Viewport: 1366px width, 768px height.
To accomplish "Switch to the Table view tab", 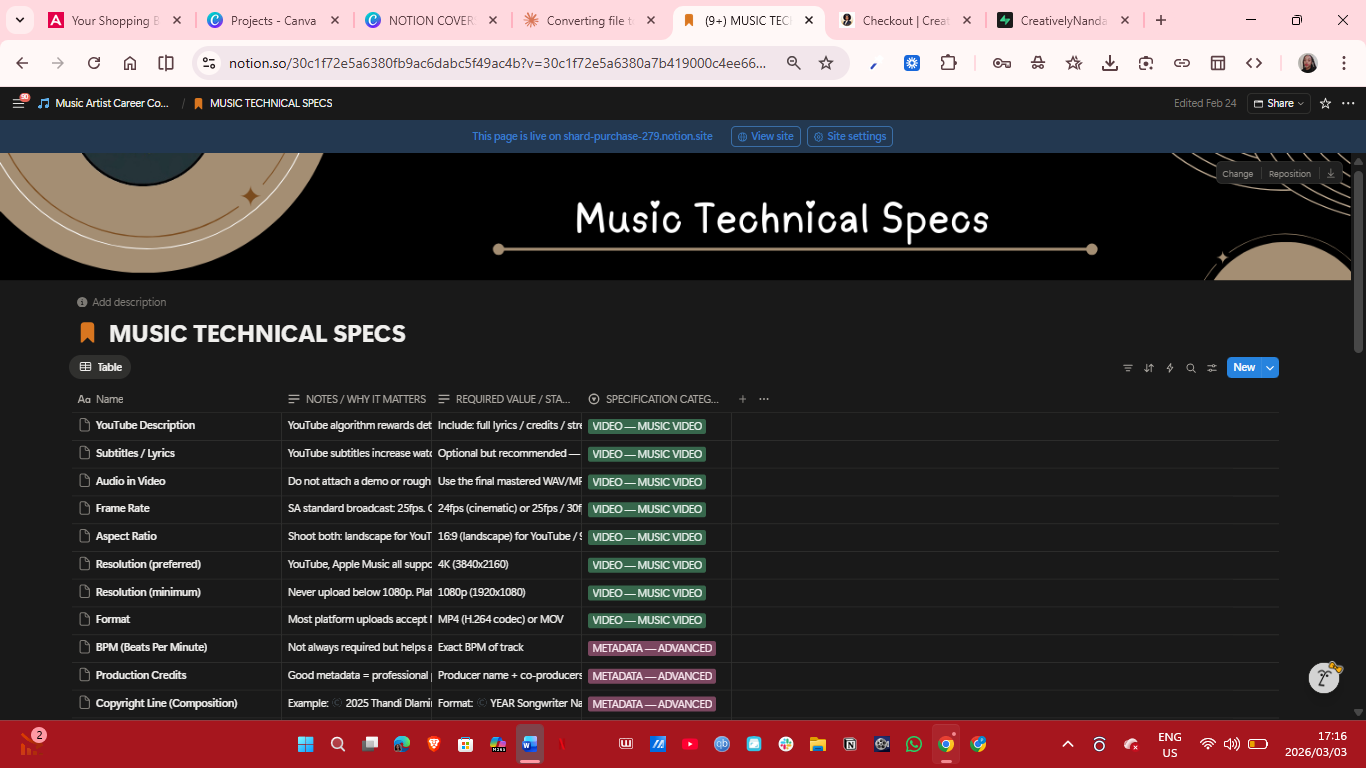I will pyautogui.click(x=100, y=367).
